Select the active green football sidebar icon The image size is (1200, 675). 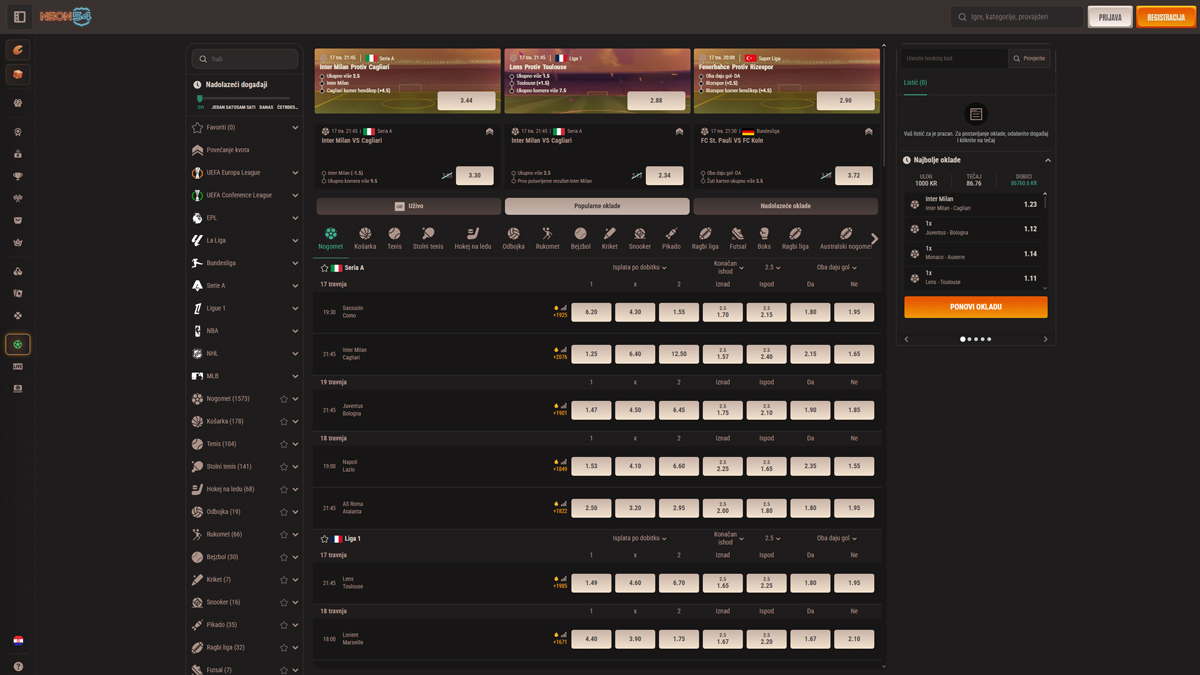[x=18, y=344]
